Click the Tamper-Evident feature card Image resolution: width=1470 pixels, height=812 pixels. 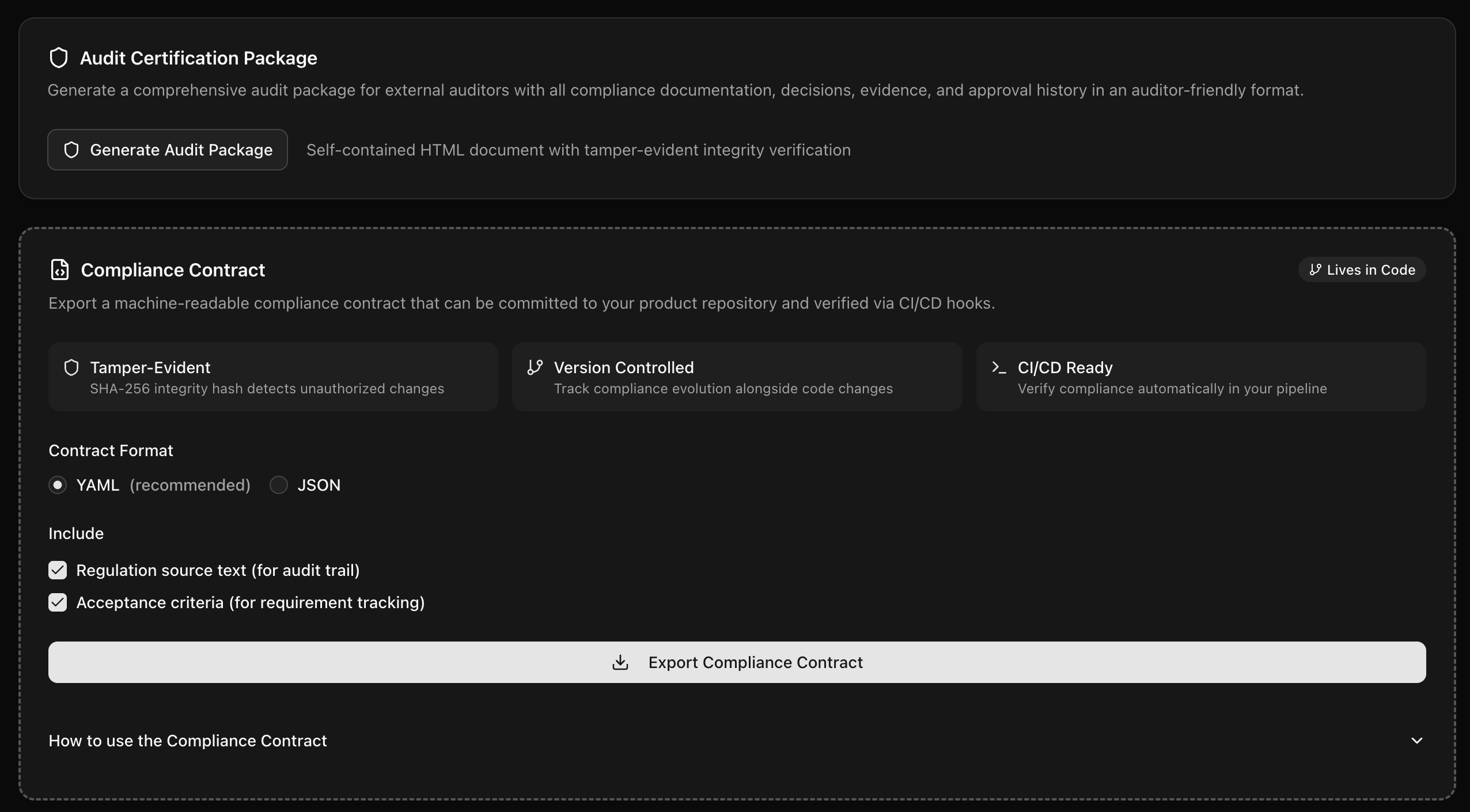point(273,377)
